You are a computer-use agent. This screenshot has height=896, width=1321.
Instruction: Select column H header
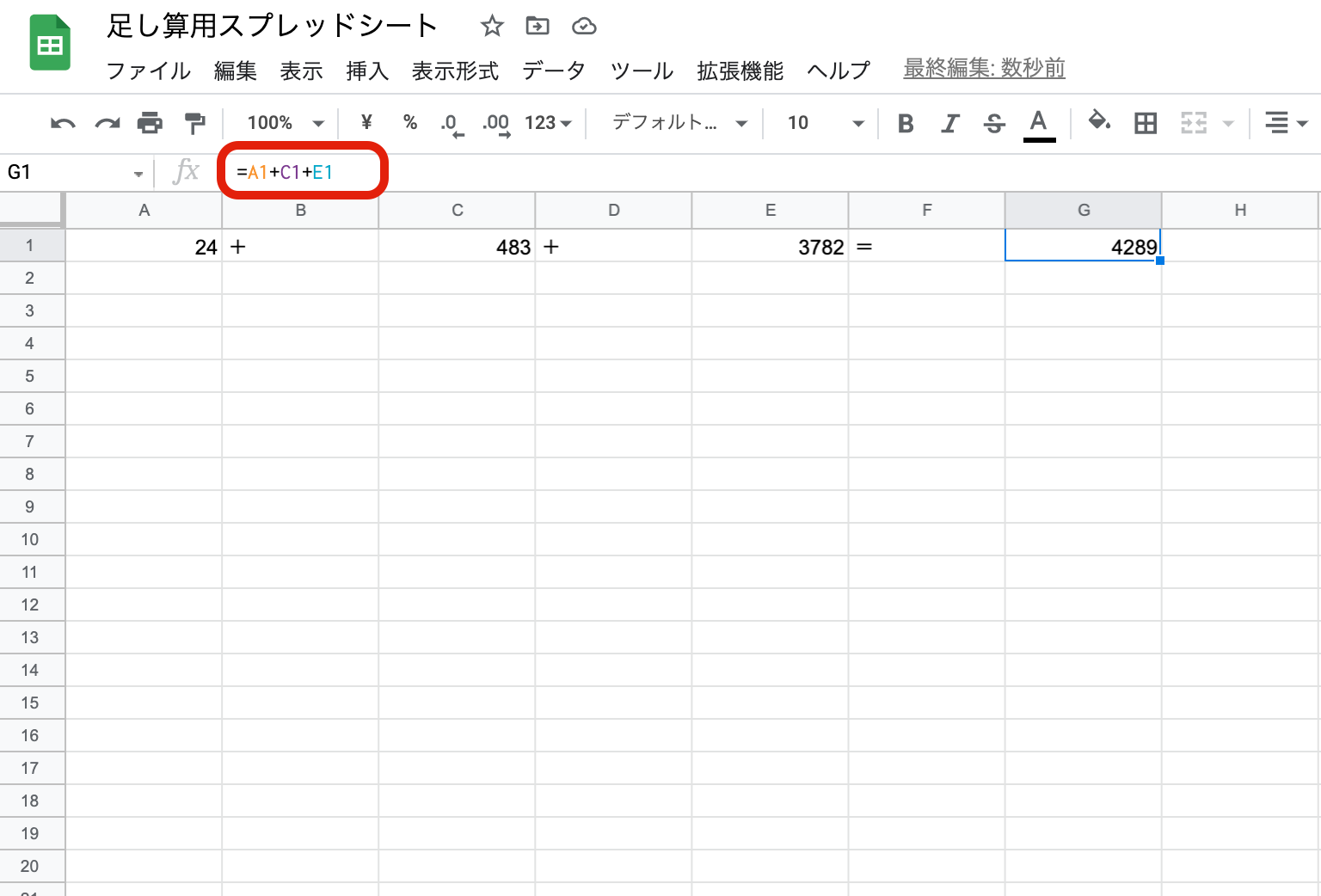coord(1239,210)
